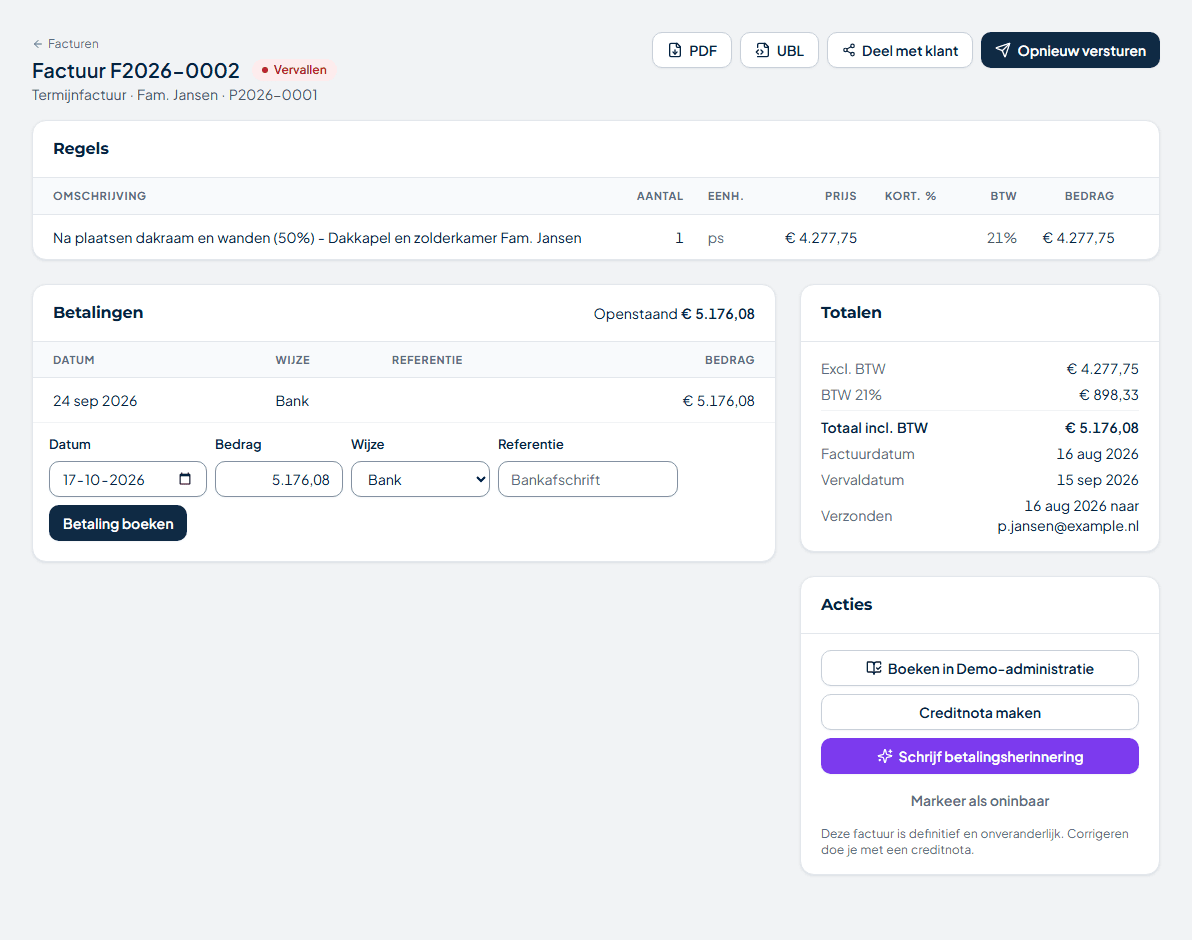Click the Excl. BTW amount in Totalen
1192x940 pixels.
click(x=1102, y=369)
